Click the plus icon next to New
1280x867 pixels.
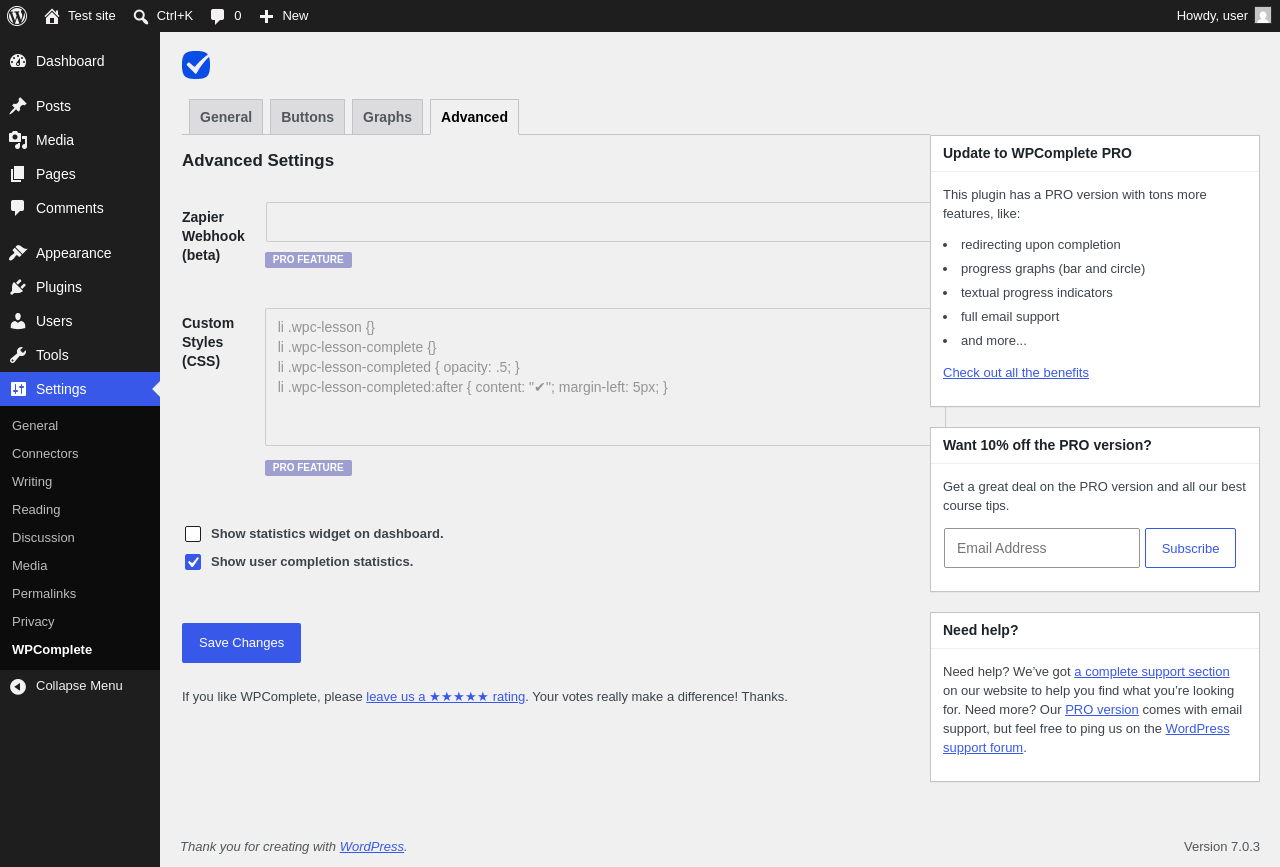(266, 16)
